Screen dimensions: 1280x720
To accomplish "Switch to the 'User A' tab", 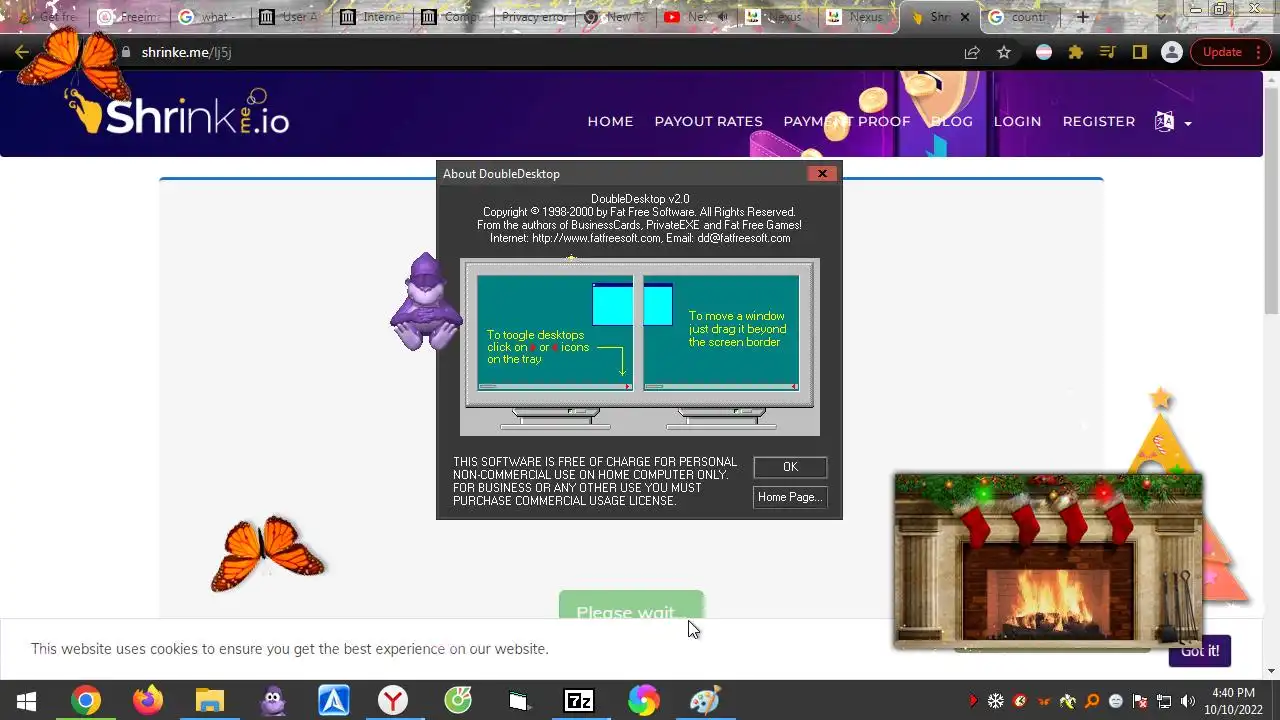I will coord(290,17).
